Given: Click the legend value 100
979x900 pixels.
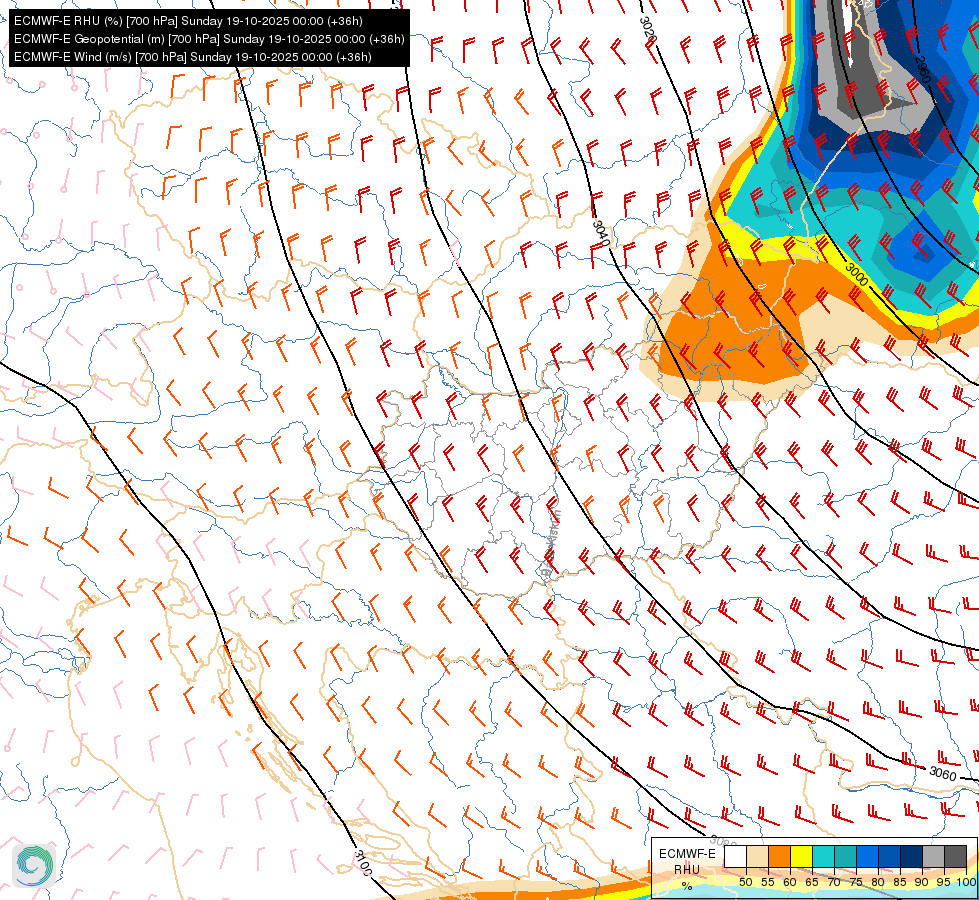Looking at the screenshot, I should [x=966, y=882].
